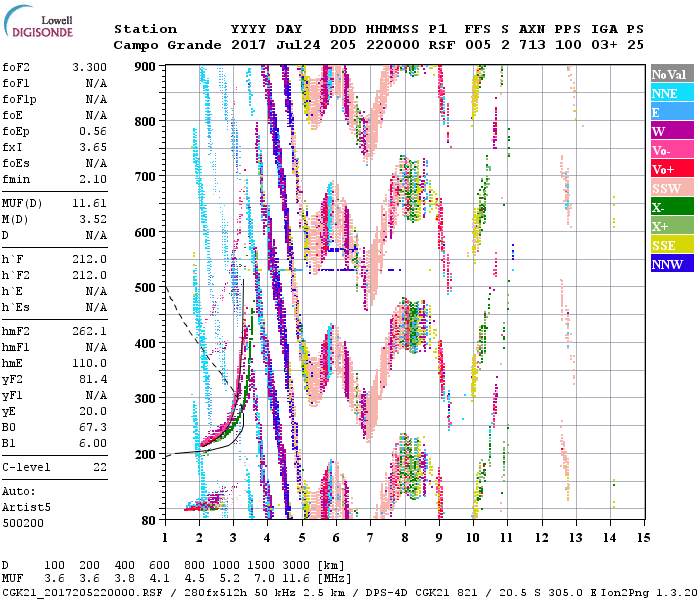
Task: Pick the Vo+ red legend swatch
Action: click(x=672, y=169)
